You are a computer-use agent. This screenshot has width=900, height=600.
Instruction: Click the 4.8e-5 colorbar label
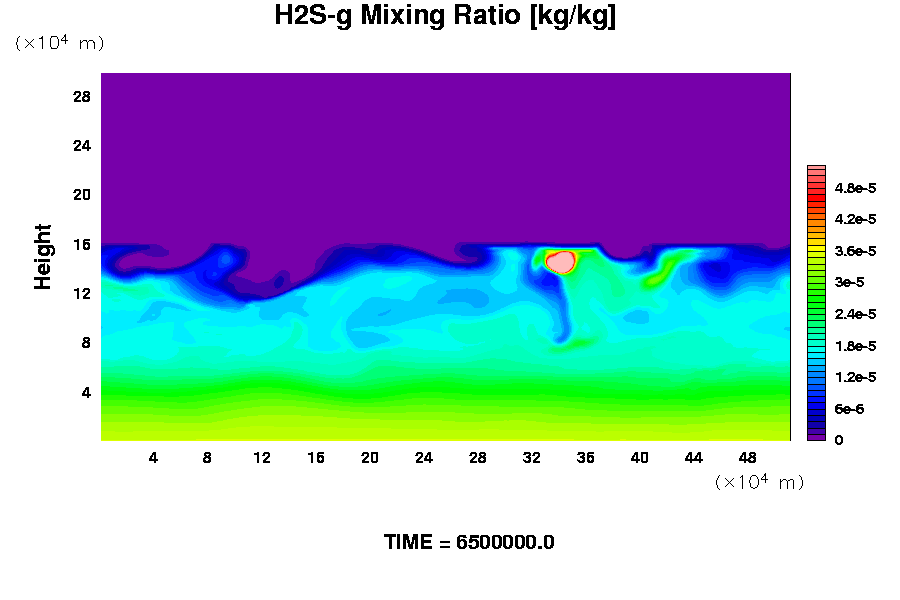[x=855, y=188]
